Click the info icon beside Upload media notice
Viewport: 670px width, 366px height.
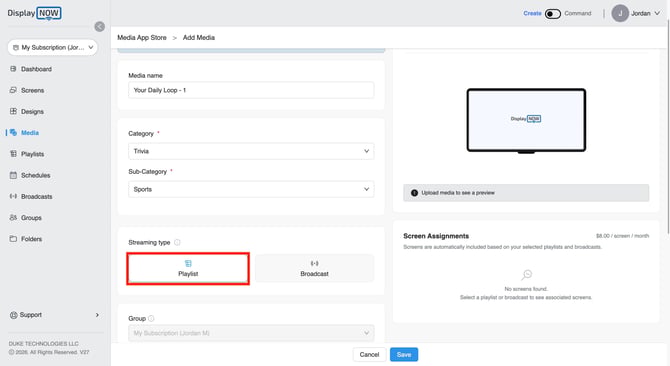click(414, 193)
